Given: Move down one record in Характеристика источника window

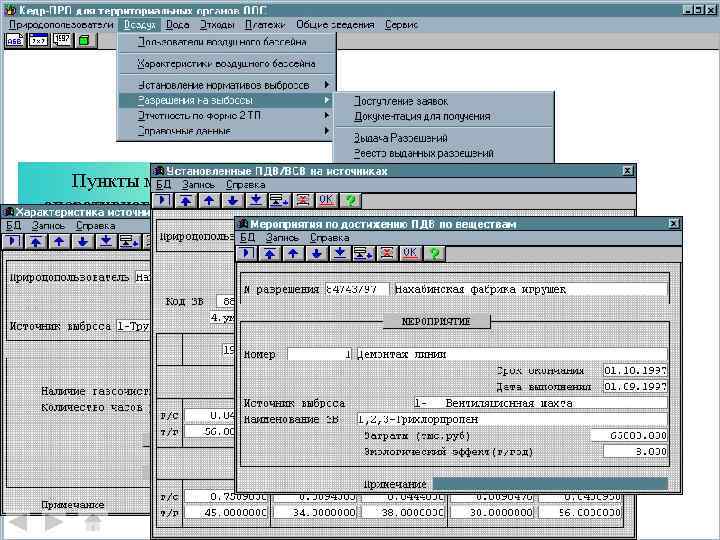Looking at the screenshot, I should 83,242.
